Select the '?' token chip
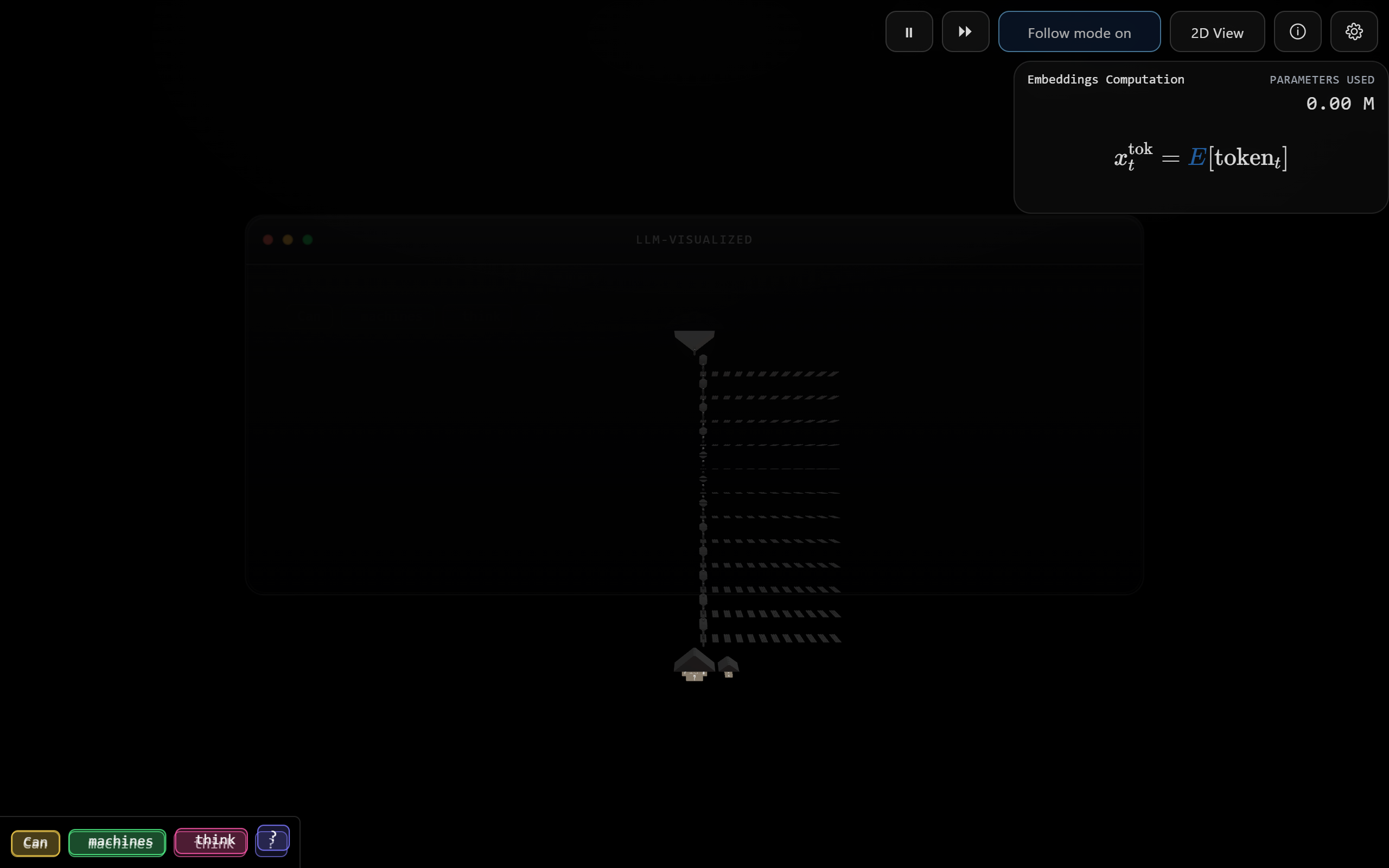 pyautogui.click(x=272, y=840)
